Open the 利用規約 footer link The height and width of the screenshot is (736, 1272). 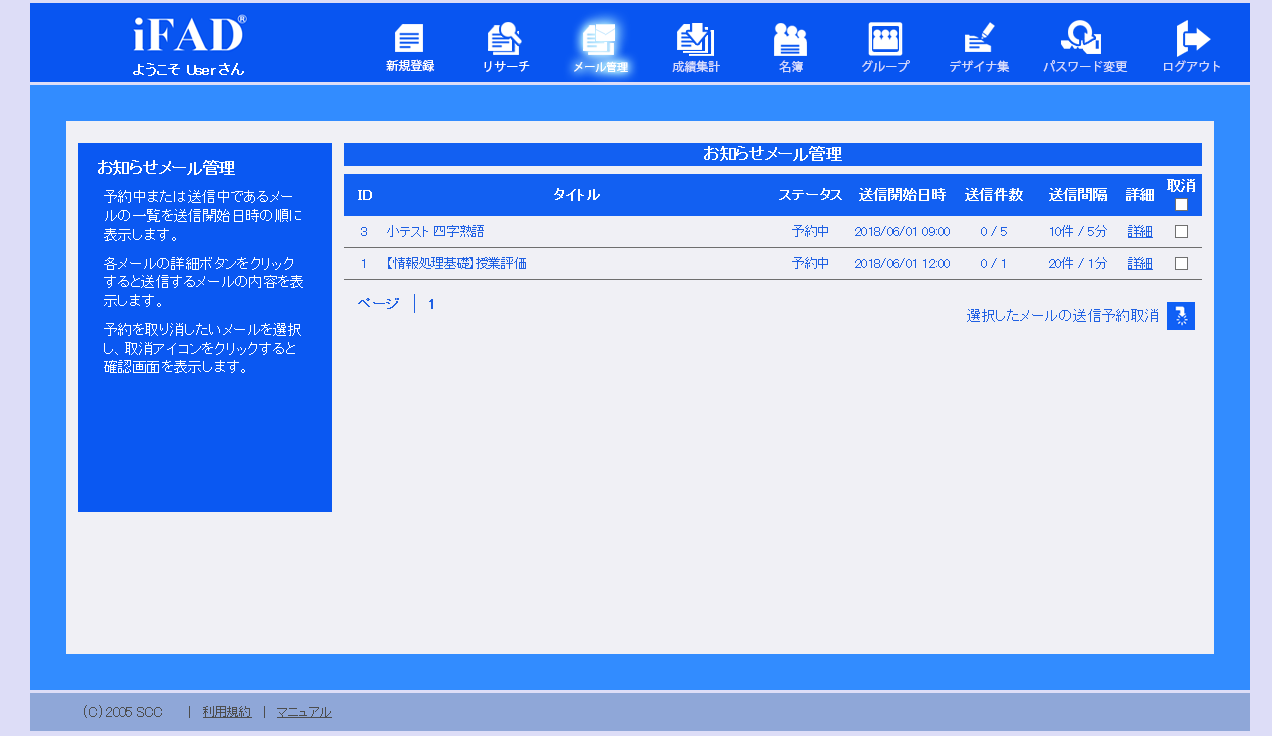(227, 712)
